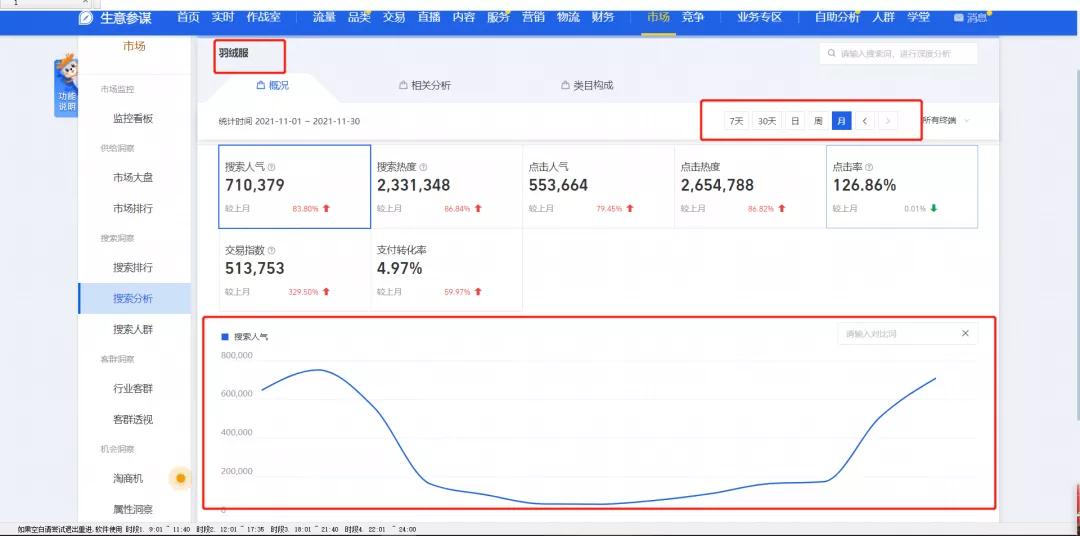Clear comparison word with X icon
The width and height of the screenshot is (1080, 536).
pyautogui.click(x=965, y=333)
